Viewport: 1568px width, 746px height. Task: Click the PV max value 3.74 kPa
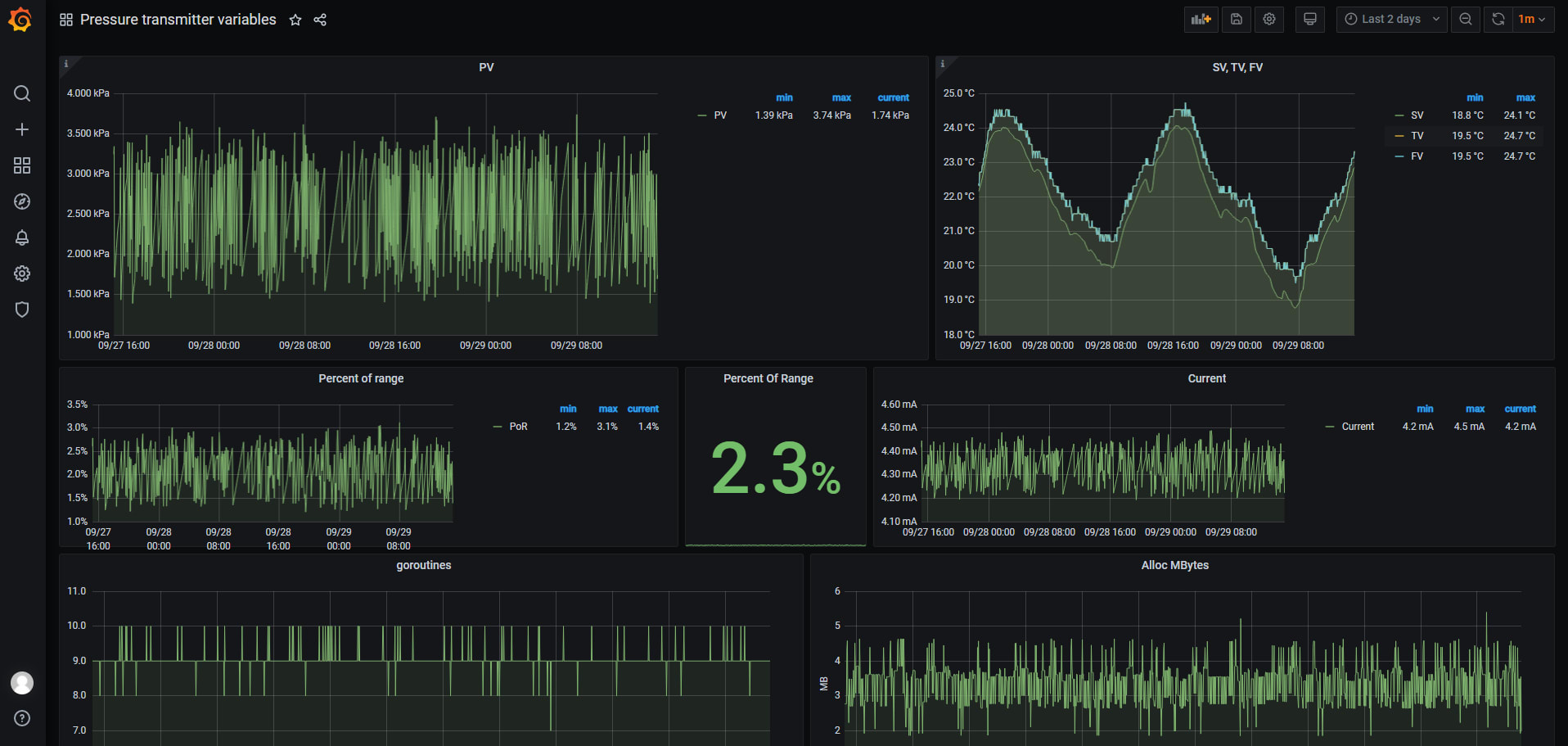click(831, 115)
